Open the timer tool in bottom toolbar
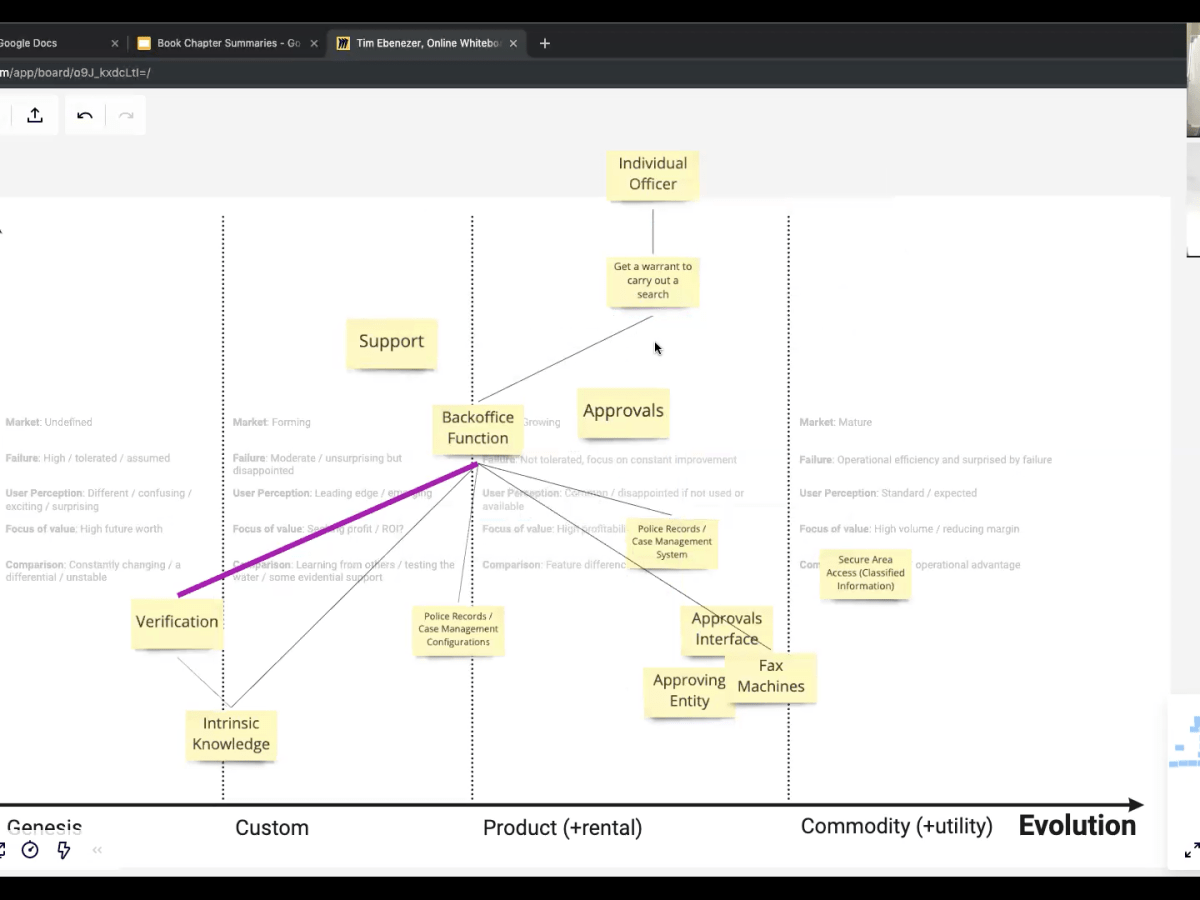The width and height of the screenshot is (1200, 900). pos(30,850)
